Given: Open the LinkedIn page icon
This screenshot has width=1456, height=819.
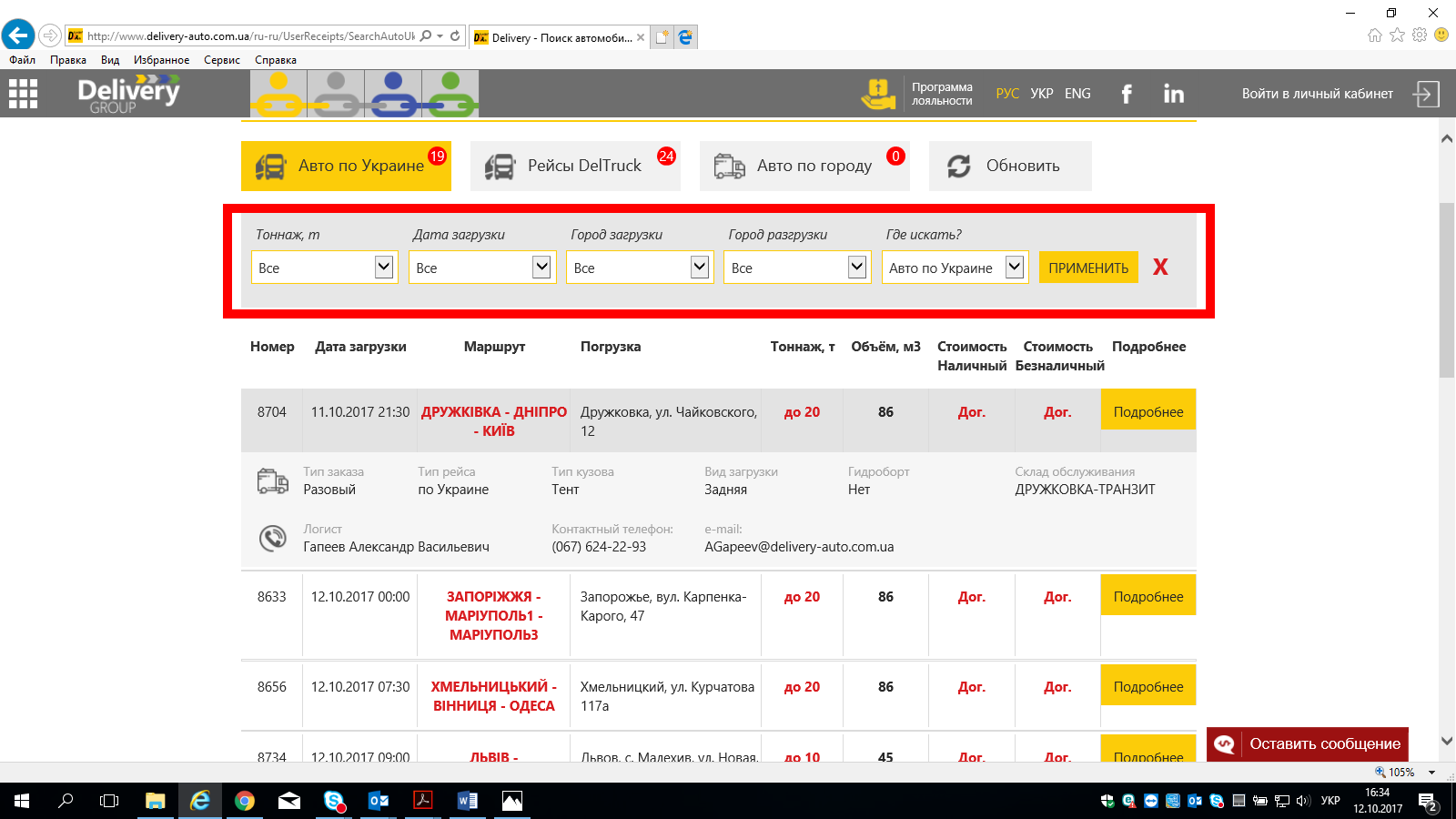Looking at the screenshot, I should tap(1174, 94).
